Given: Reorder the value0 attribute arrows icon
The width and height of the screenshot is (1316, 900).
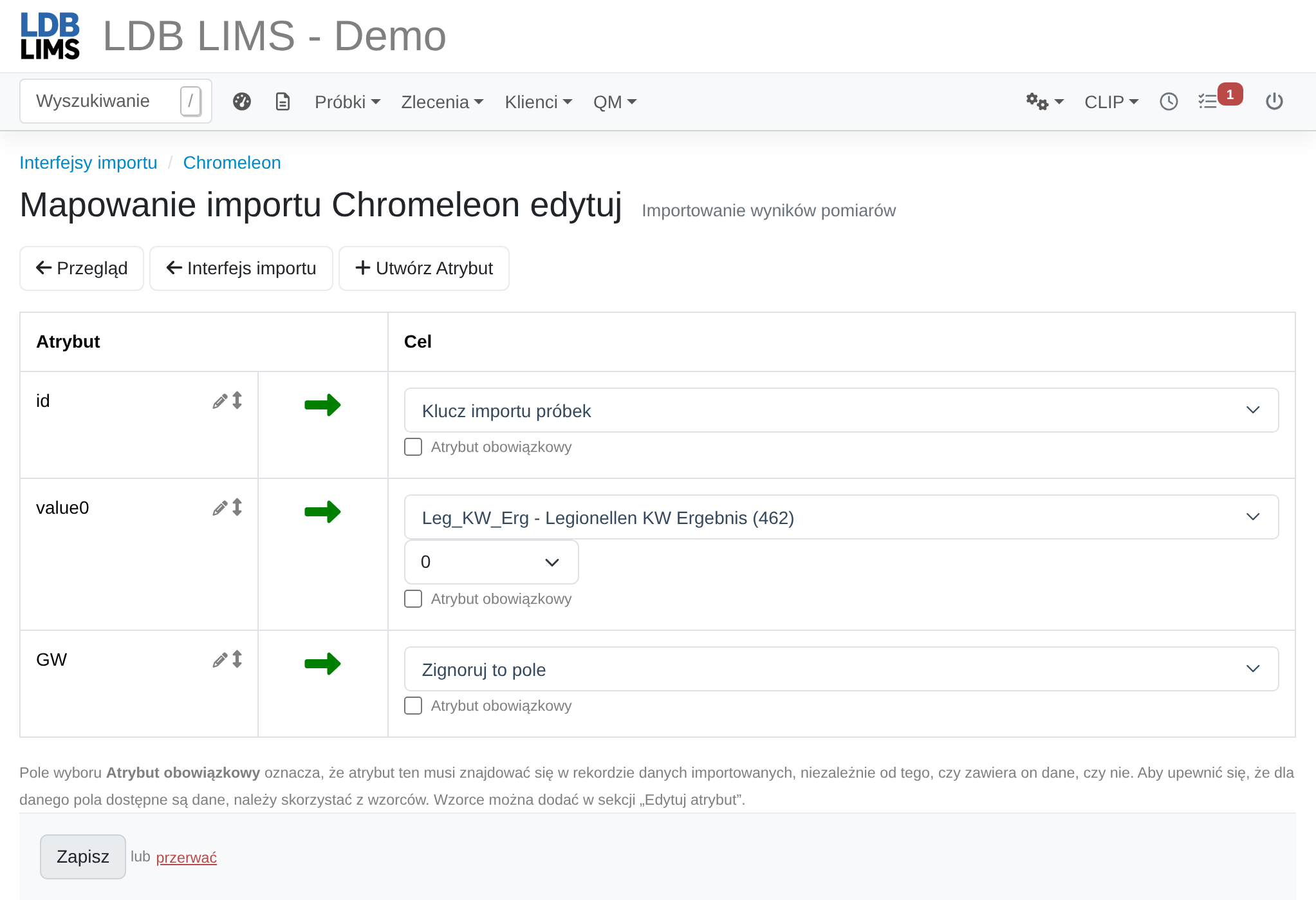Looking at the screenshot, I should click(237, 507).
